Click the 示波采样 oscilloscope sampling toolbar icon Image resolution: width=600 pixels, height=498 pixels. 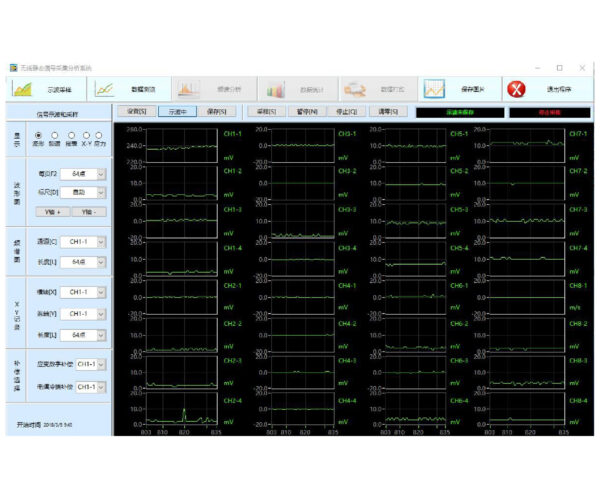click(x=22, y=89)
